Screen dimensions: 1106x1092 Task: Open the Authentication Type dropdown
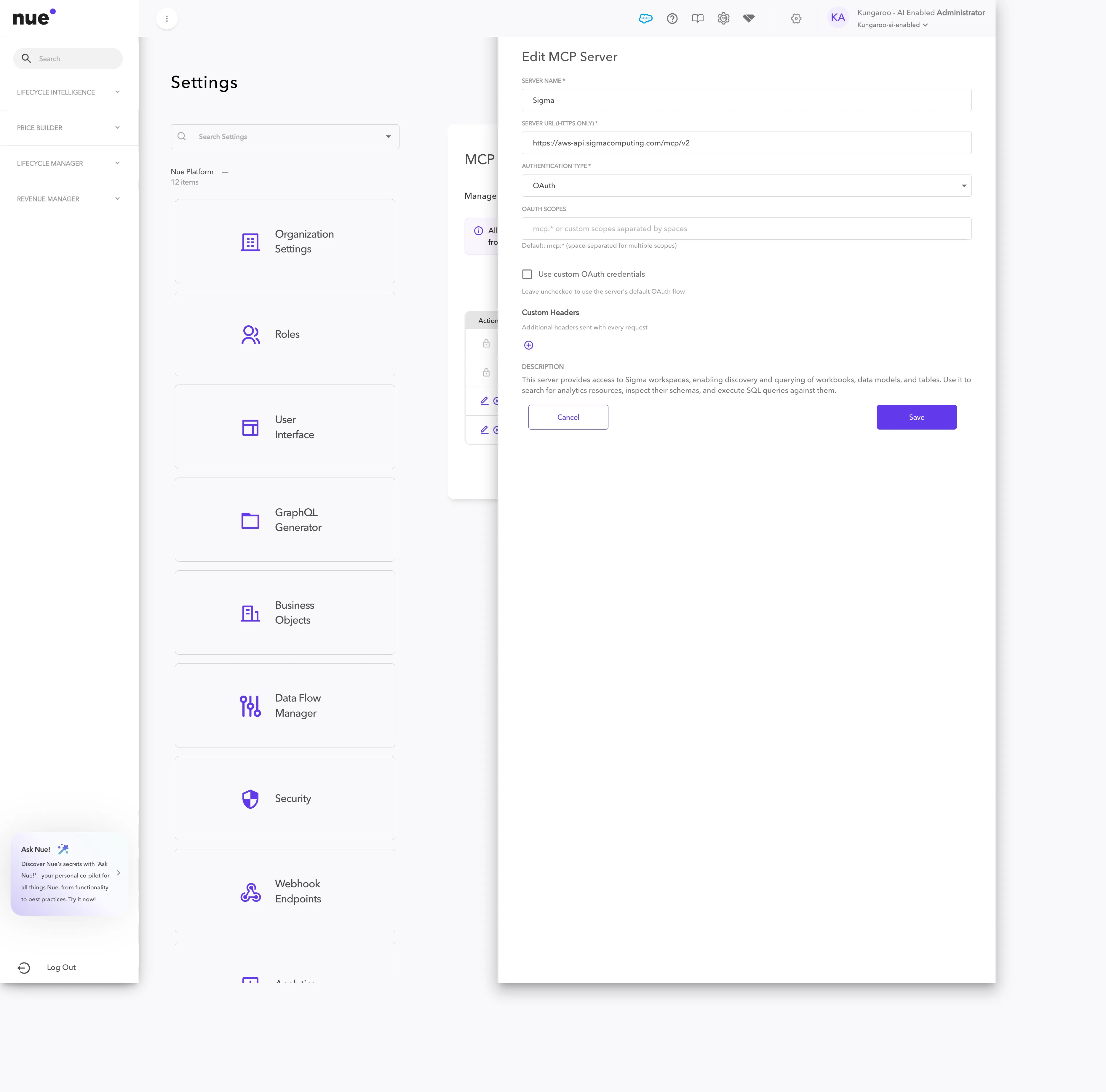[746, 185]
